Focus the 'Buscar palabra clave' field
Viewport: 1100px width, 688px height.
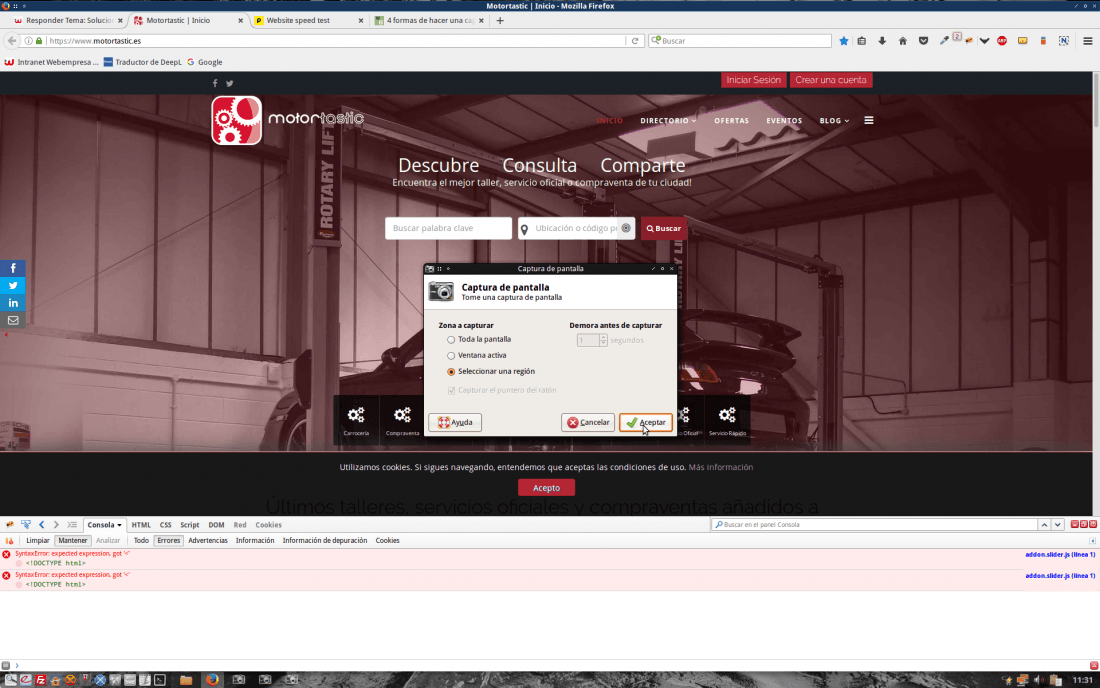pos(448,228)
